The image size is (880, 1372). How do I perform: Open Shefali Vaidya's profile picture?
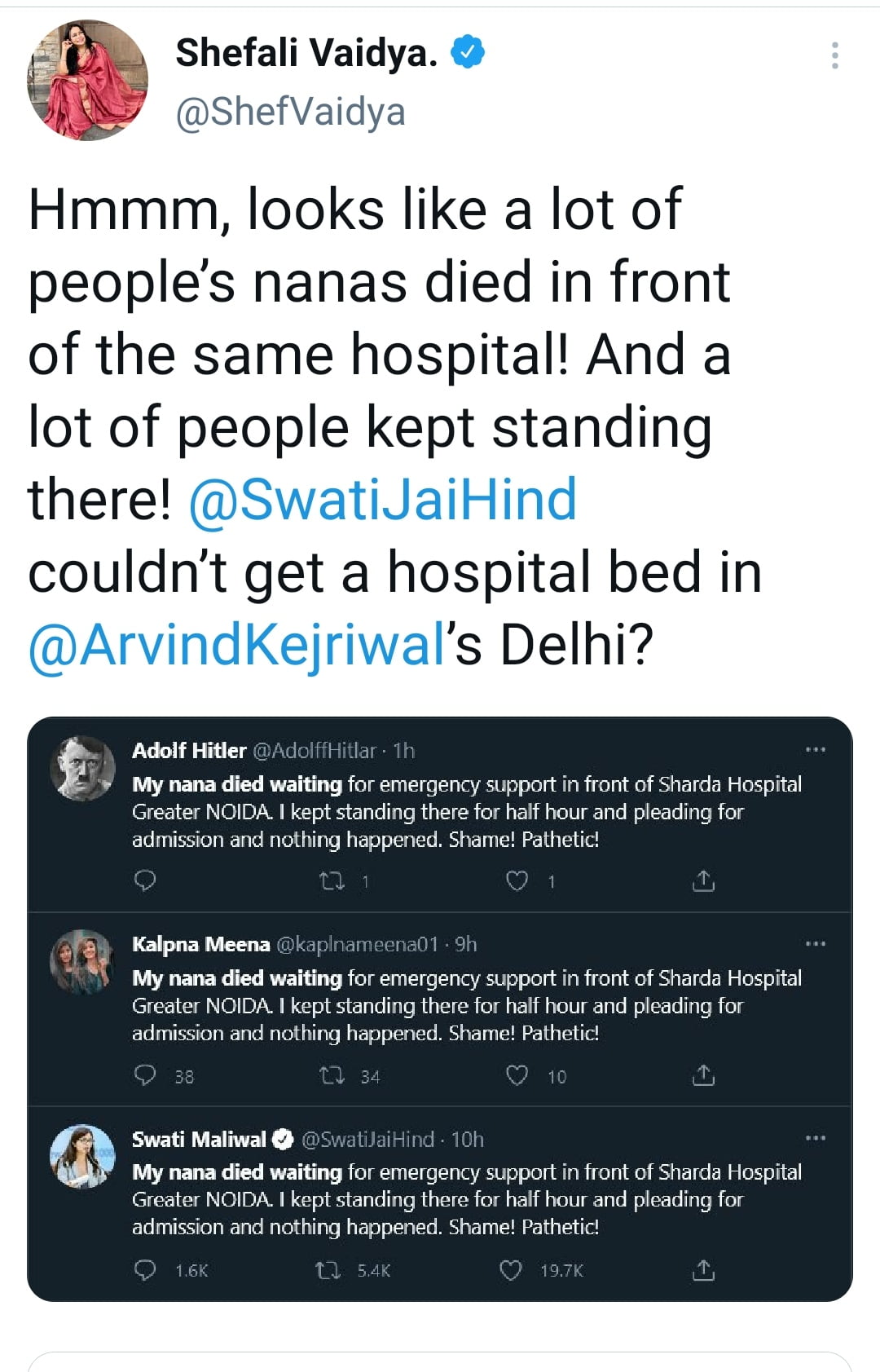[x=88, y=81]
